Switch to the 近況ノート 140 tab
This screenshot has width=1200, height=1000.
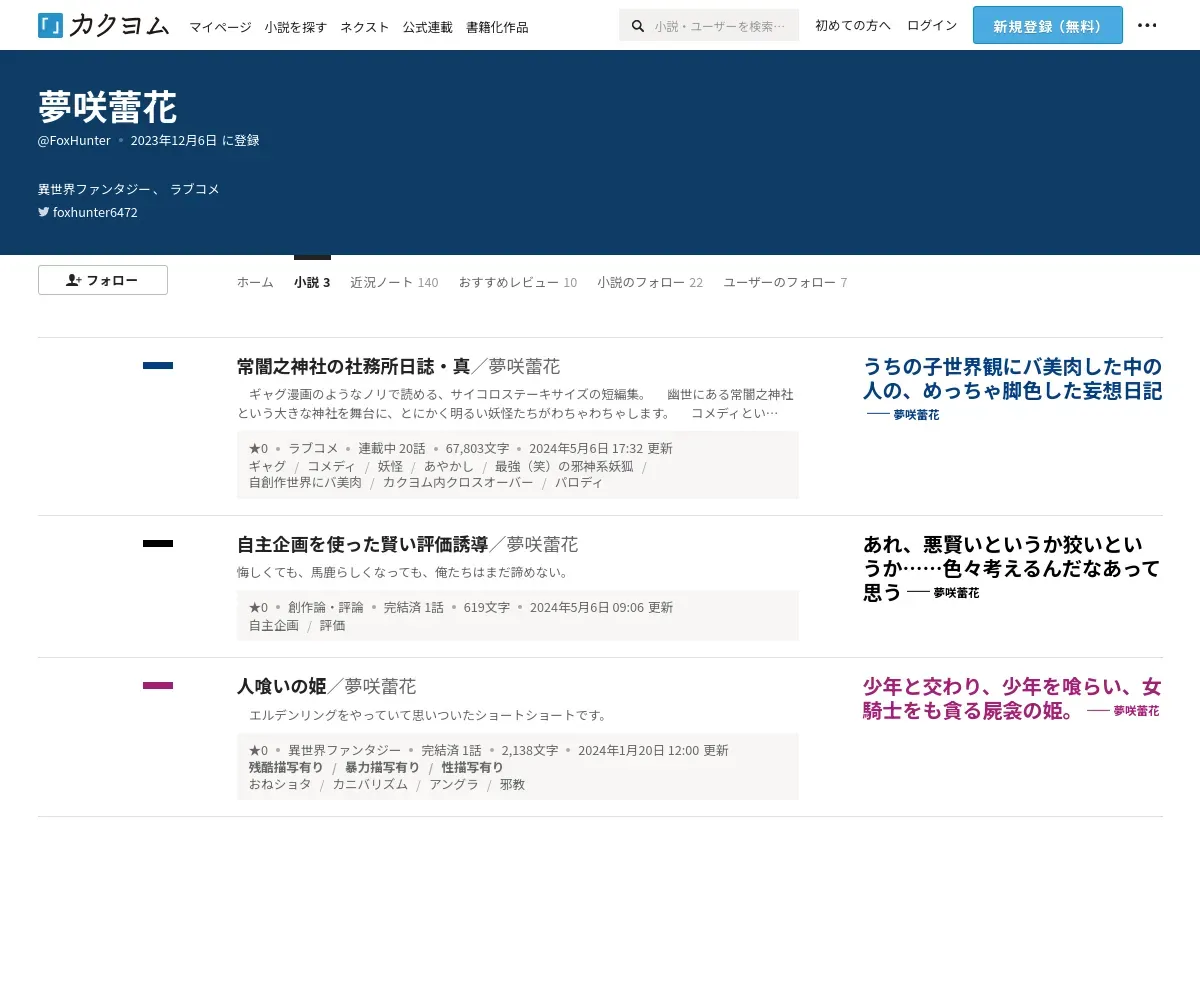(394, 283)
